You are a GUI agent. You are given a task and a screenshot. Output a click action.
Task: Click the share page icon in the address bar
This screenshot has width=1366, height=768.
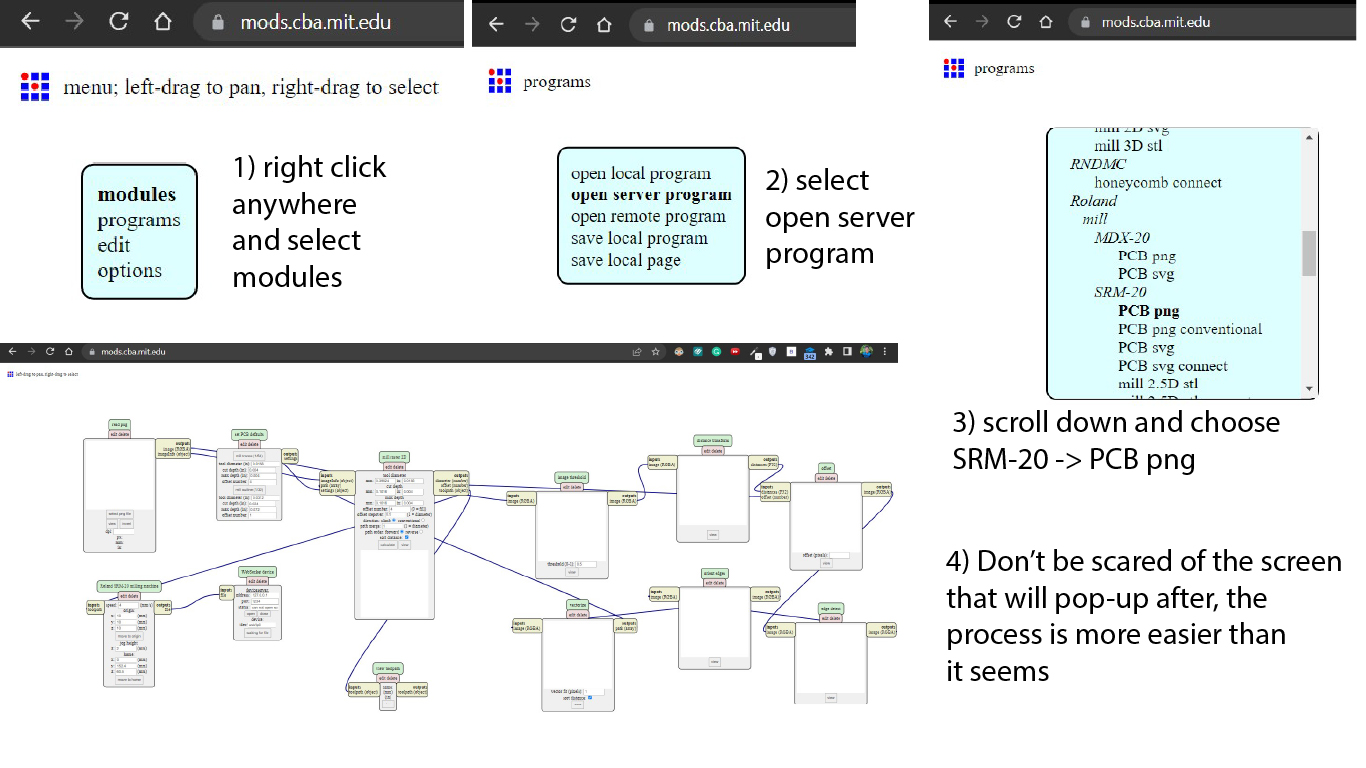point(636,352)
